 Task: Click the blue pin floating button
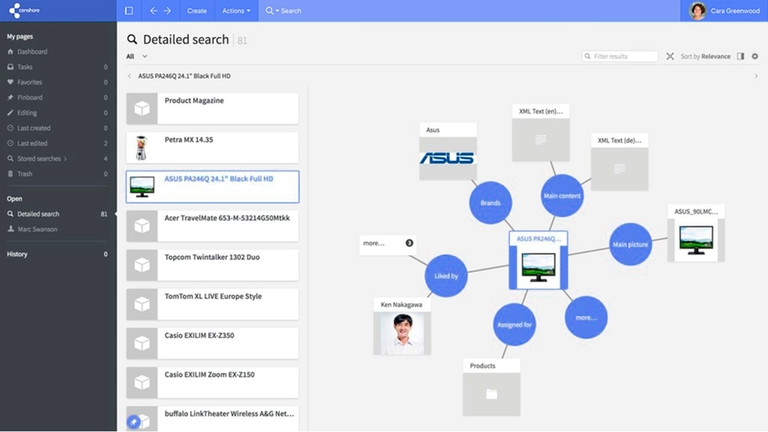click(133, 422)
